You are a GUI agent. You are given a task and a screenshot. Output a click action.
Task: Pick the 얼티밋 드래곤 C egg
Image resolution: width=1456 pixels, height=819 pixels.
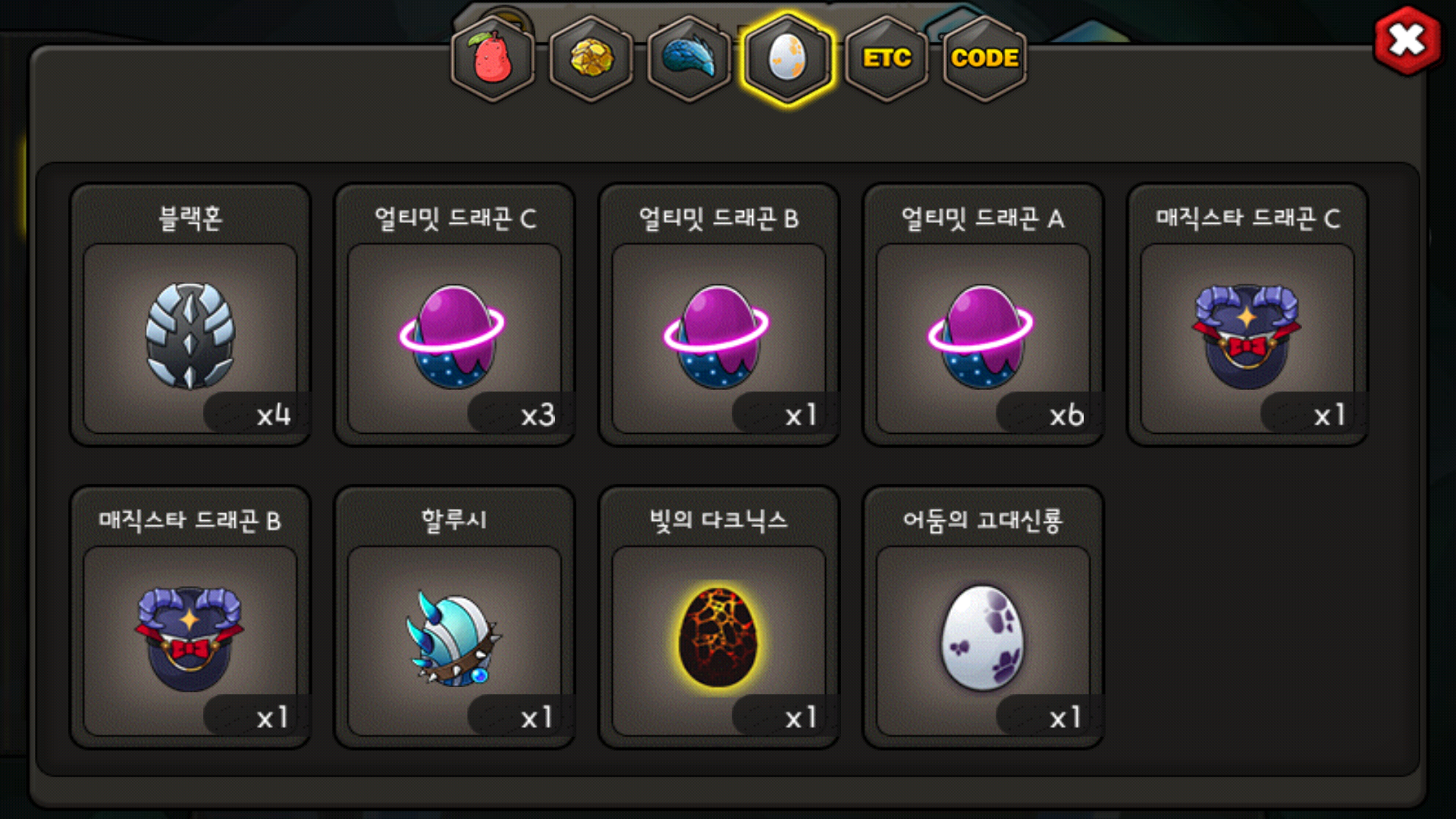pos(453,336)
